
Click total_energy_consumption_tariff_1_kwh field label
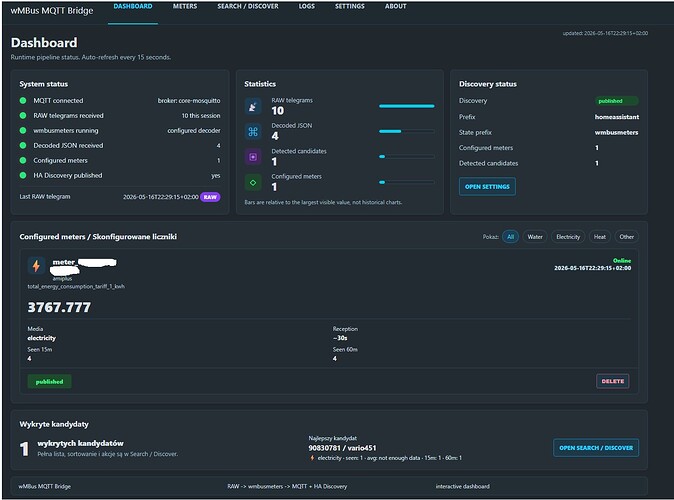pos(76,286)
